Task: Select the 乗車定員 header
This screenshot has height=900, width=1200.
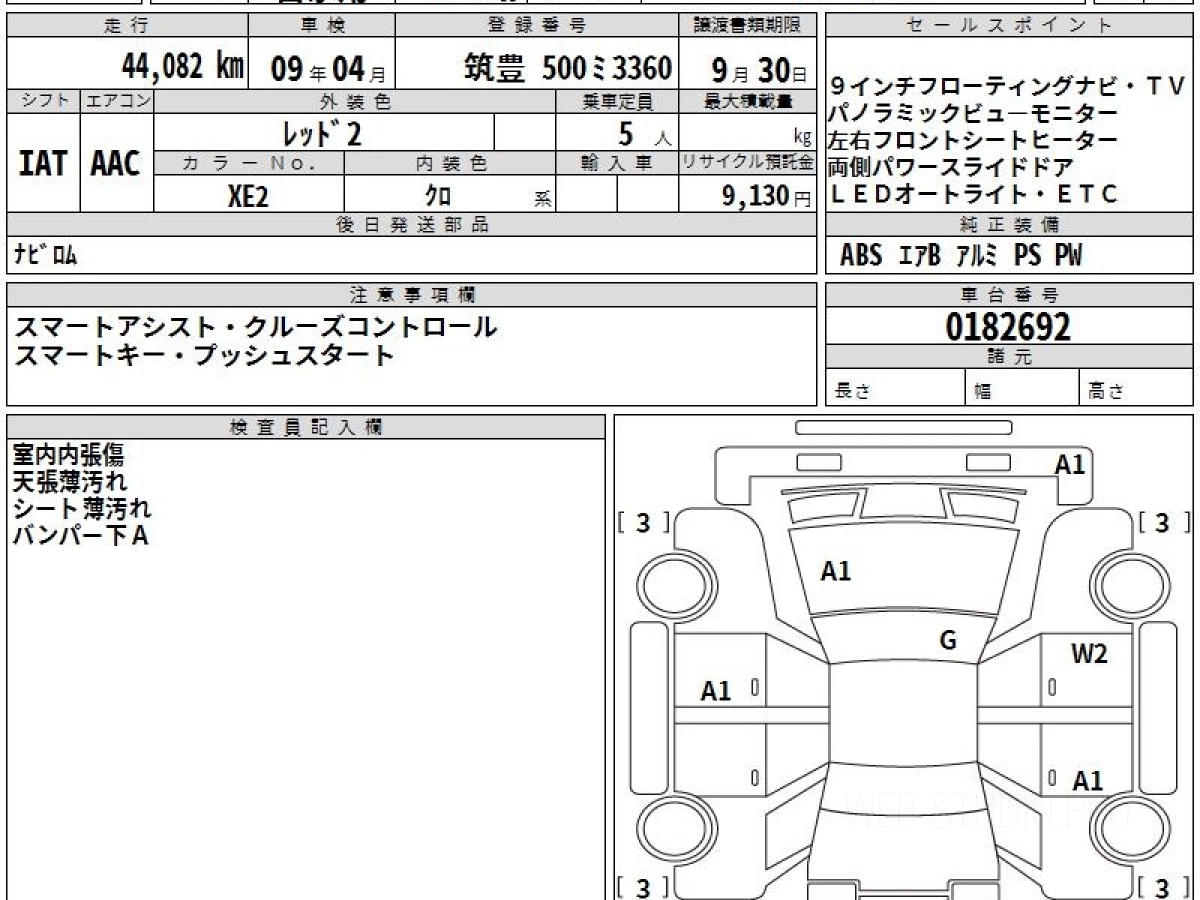Action: point(617,101)
